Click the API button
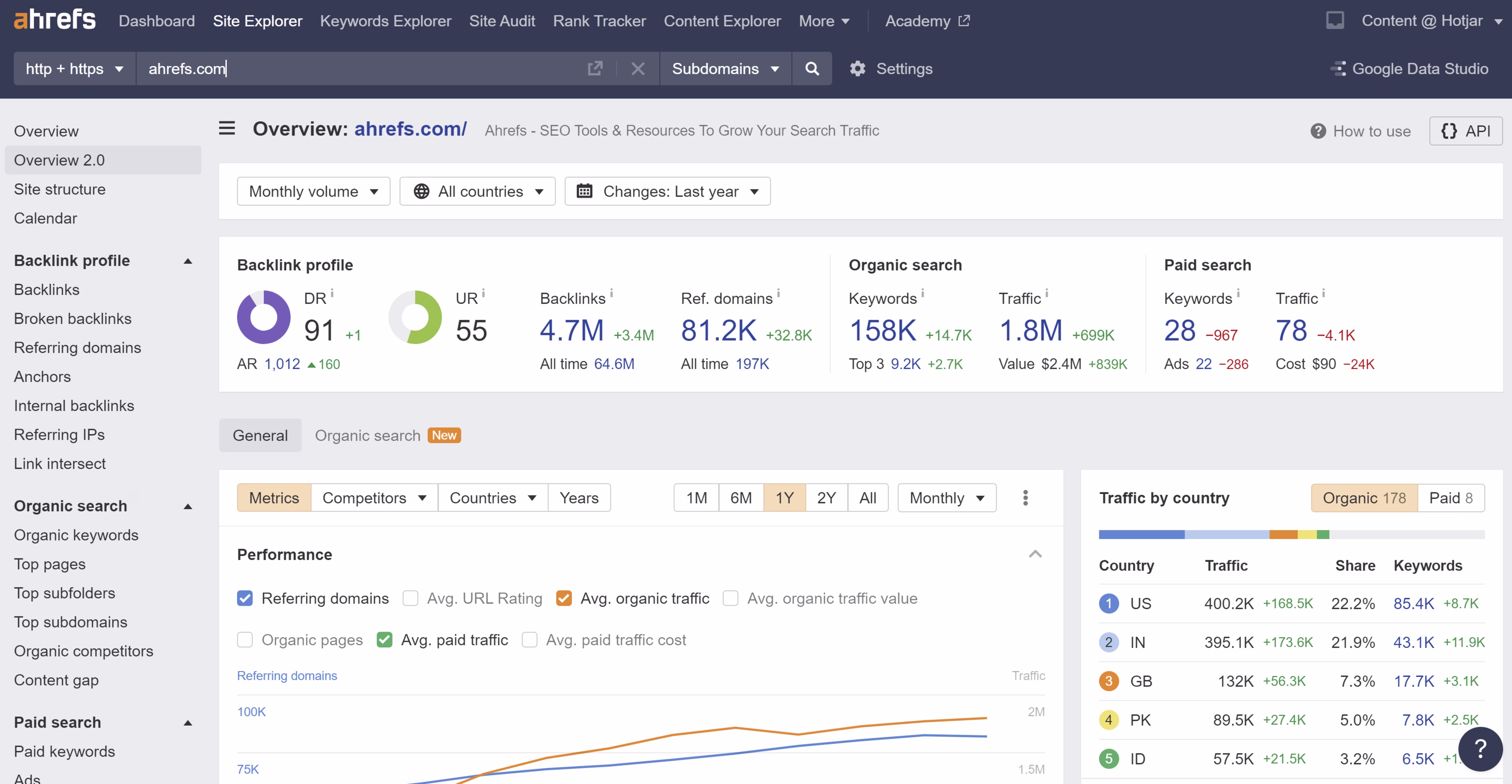 [x=1465, y=131]
